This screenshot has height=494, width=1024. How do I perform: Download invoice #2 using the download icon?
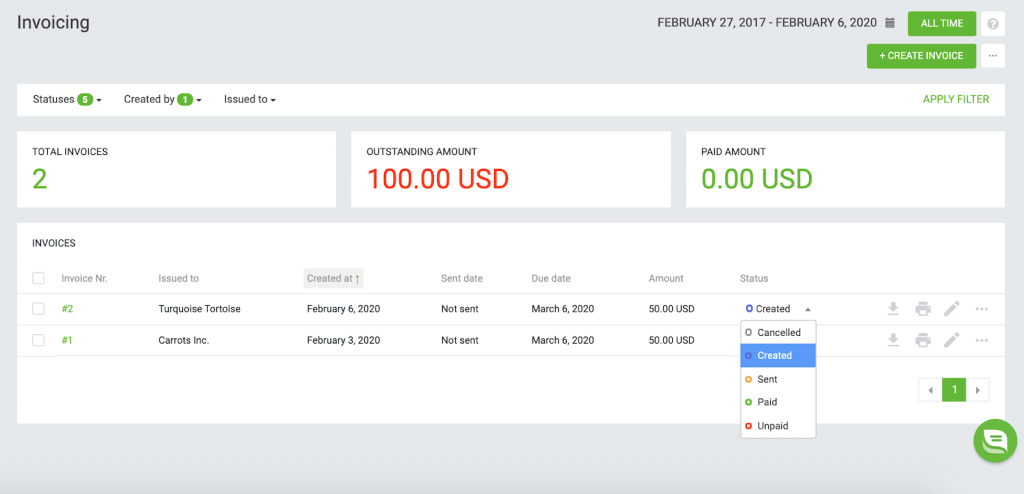(x=893, y=308)
